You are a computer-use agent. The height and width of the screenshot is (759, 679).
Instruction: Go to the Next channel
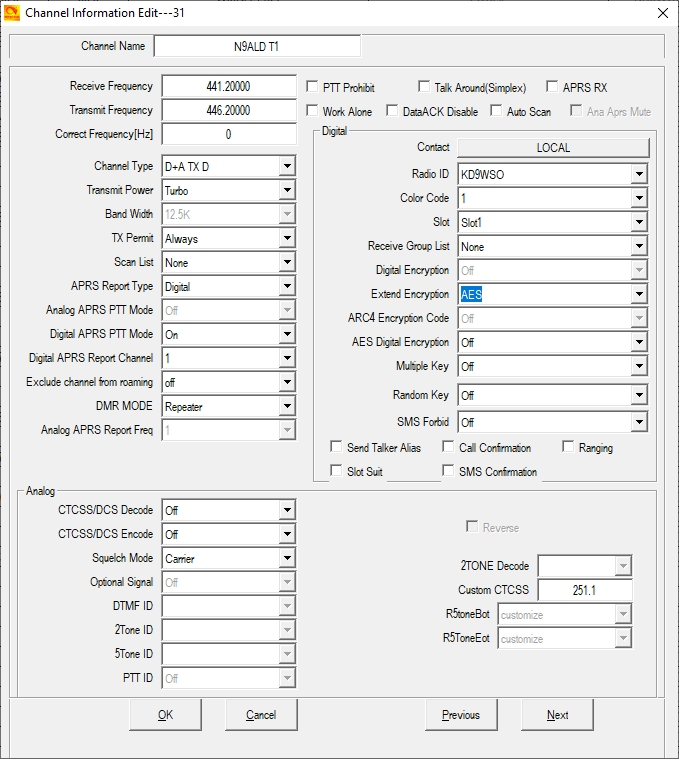coord(557,715)
